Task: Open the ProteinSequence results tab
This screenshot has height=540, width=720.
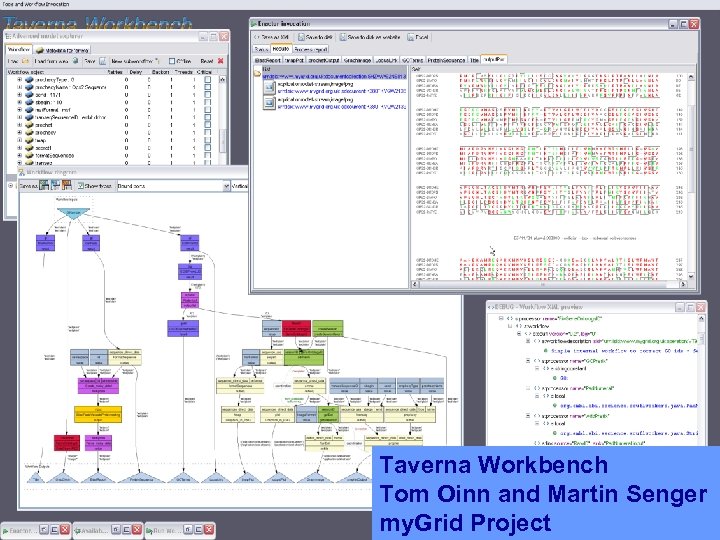Action: pos(446,60)
